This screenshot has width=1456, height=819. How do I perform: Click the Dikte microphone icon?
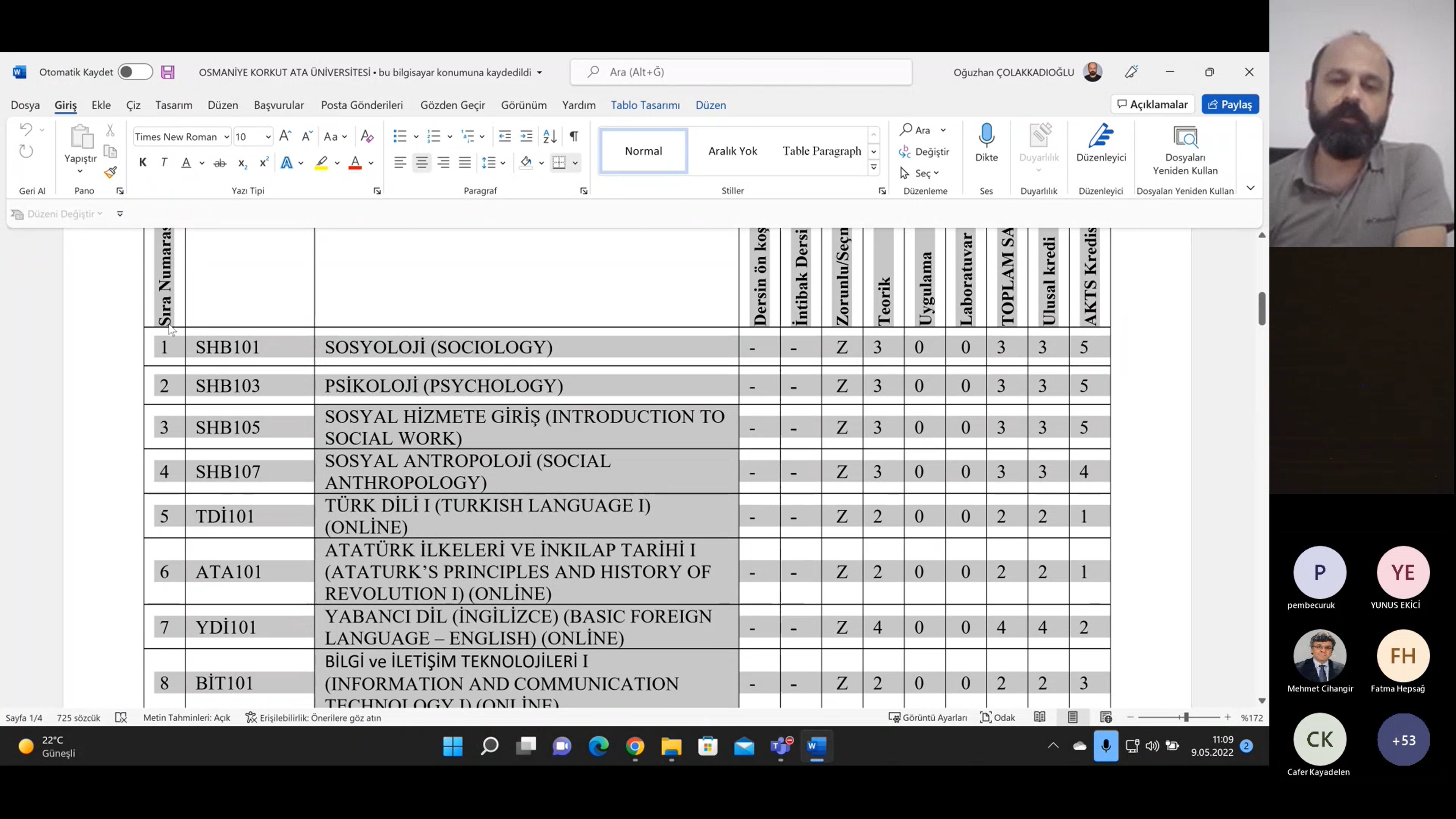tap(986, 136)
